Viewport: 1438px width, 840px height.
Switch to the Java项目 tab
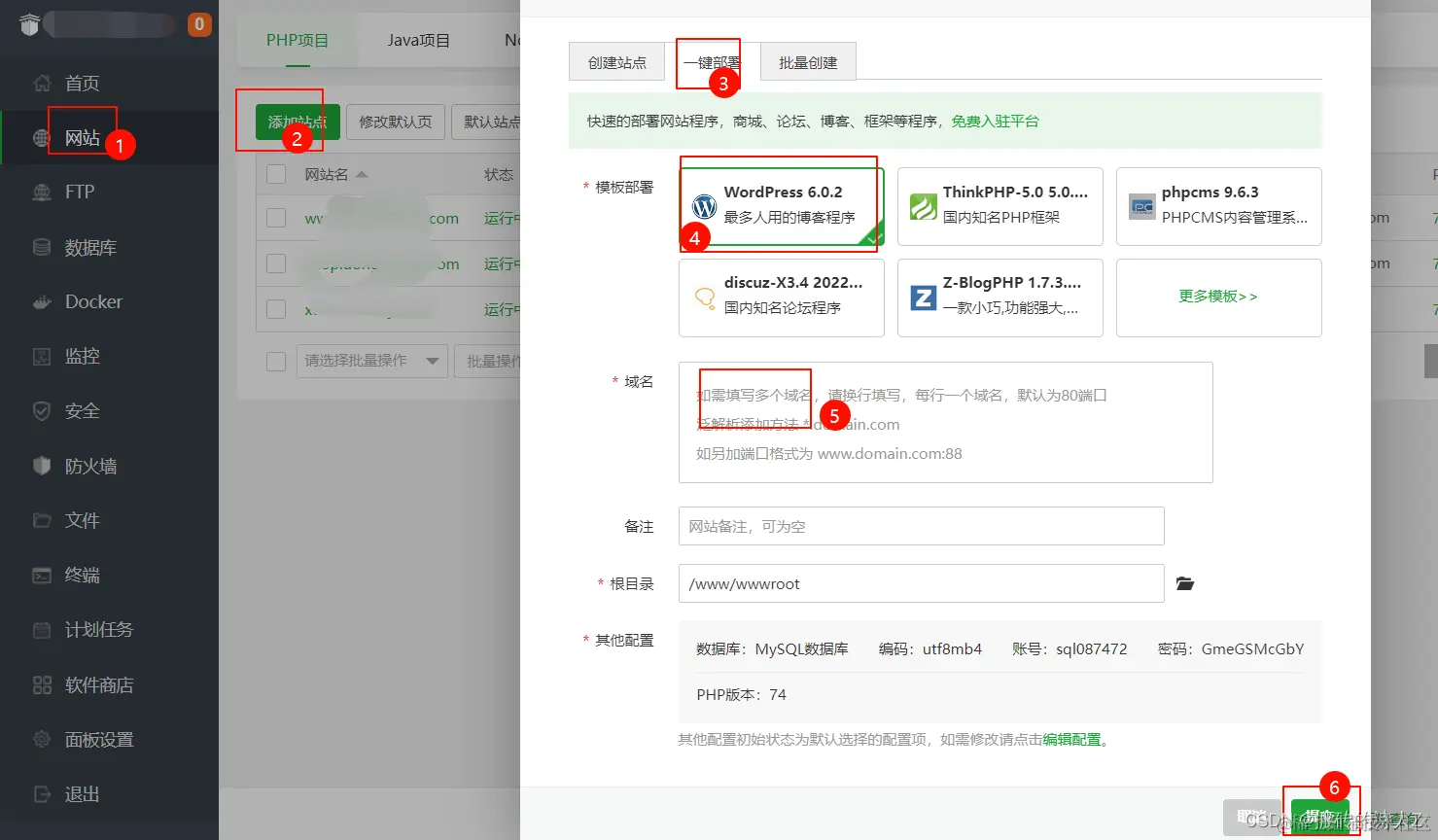coord(417,41)
